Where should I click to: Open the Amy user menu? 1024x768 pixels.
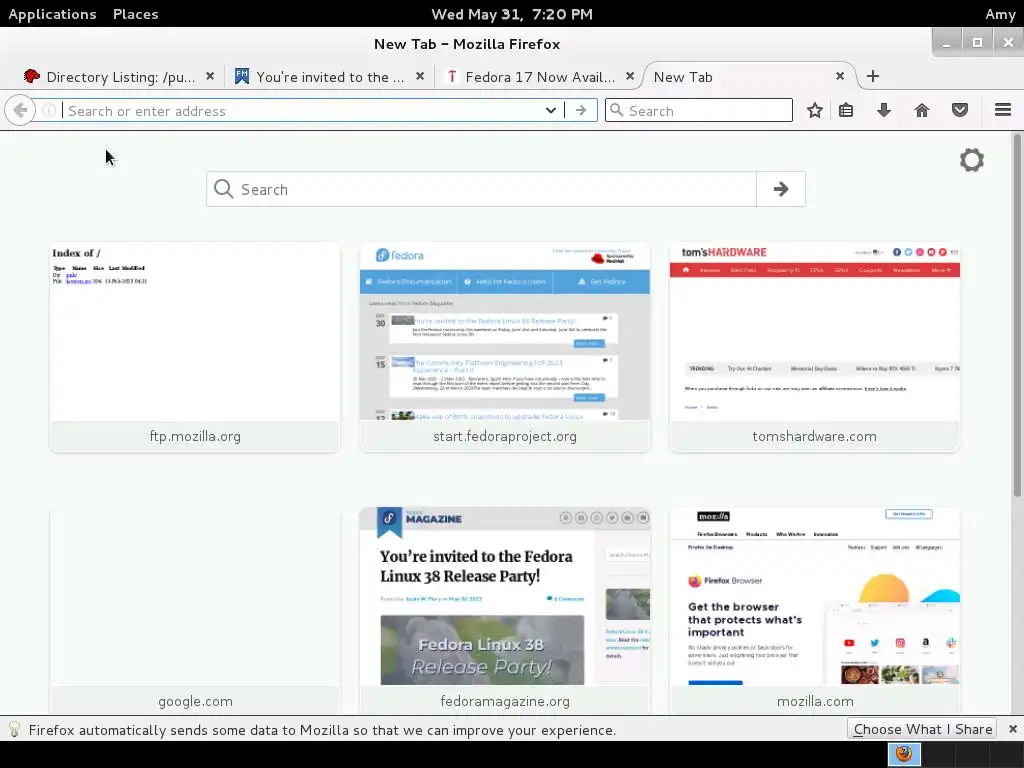1000,14
